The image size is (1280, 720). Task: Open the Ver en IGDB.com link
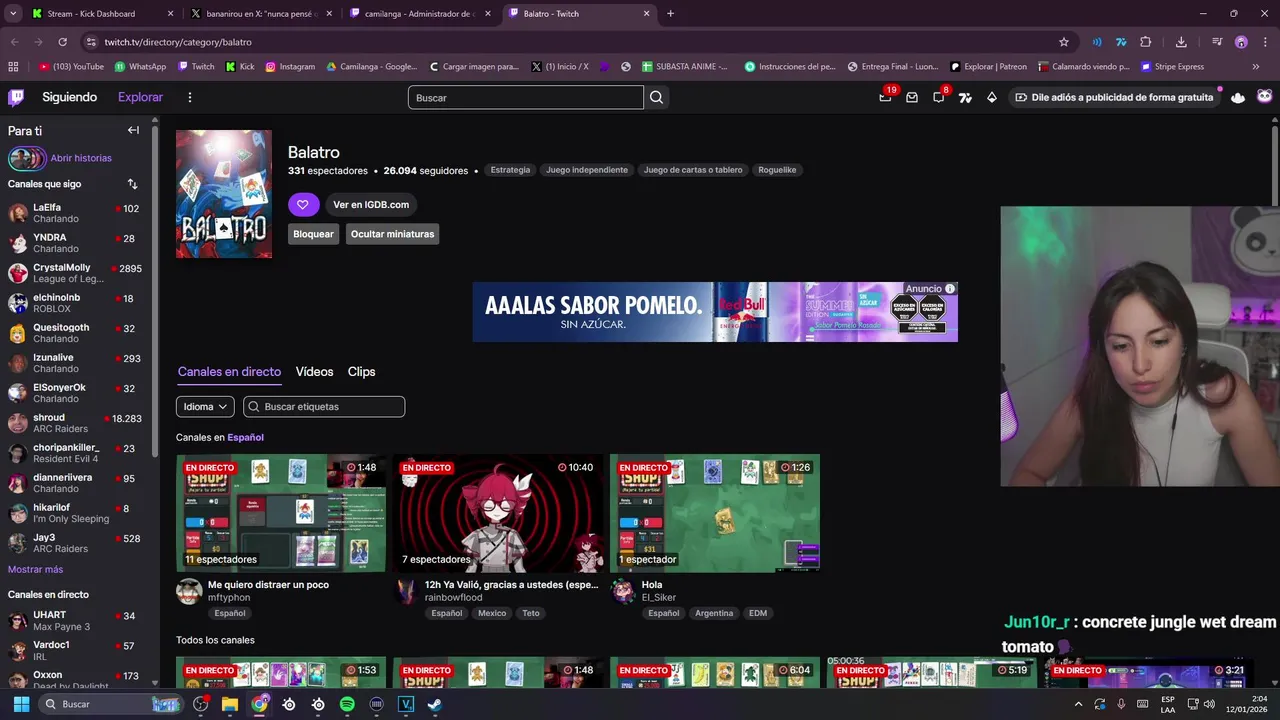(x=371, y=204)
